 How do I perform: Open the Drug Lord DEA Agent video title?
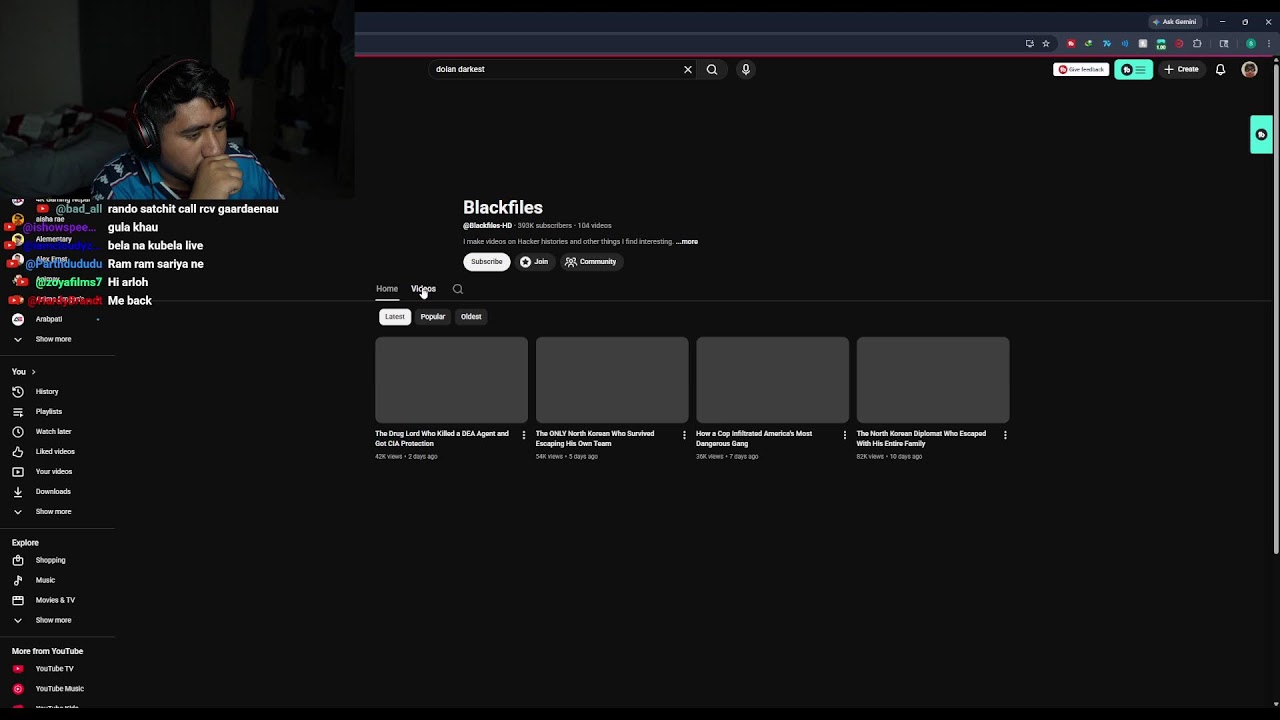tap(442, 439)
